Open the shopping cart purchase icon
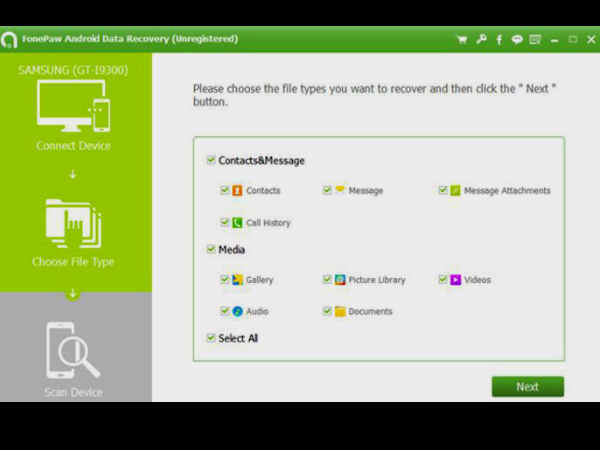The width and height of the screenshot is (600, 450). click(x=462, y=39)
